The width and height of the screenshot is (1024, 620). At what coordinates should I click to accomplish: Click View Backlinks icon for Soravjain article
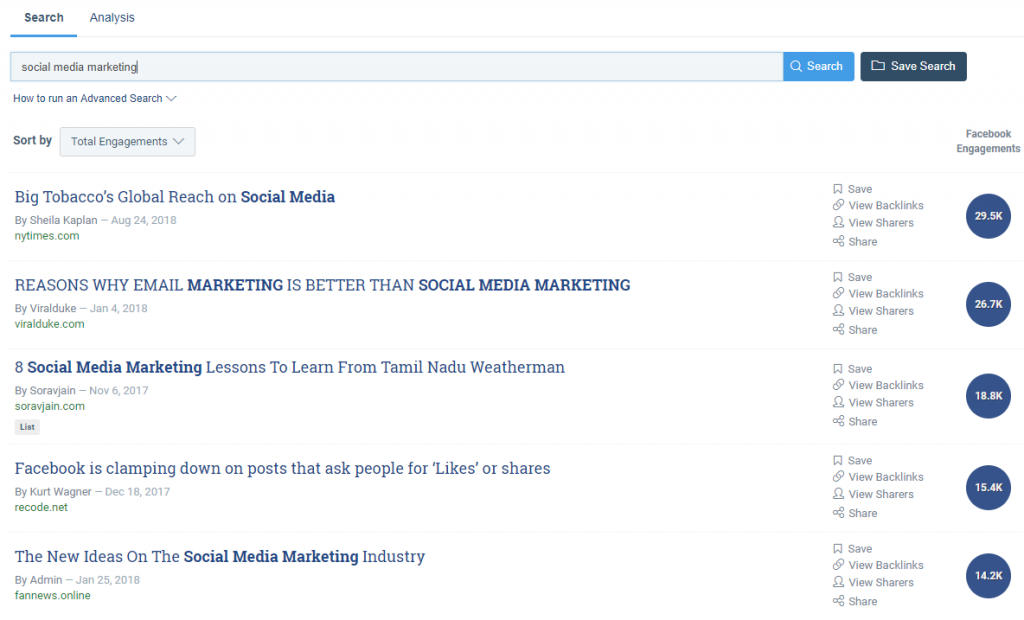pyautogui.click(x=839, y=385)
